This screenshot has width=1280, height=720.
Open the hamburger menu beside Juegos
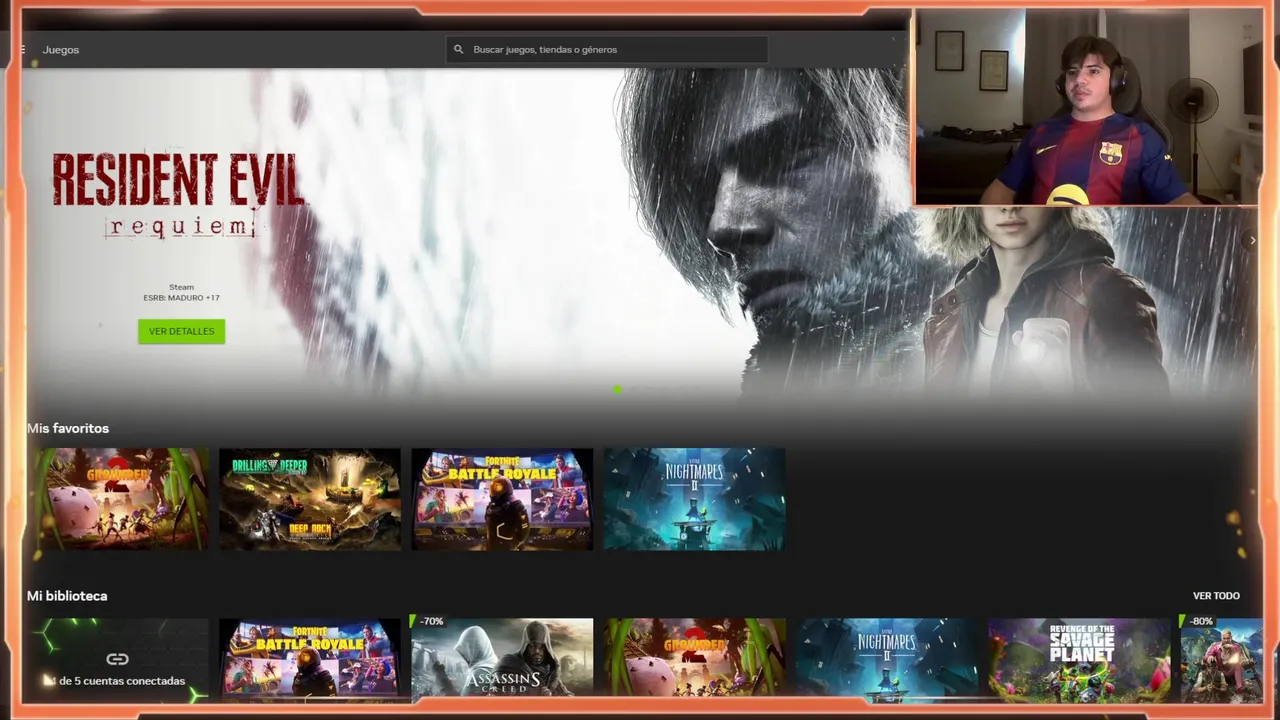[x=22, y=49]
